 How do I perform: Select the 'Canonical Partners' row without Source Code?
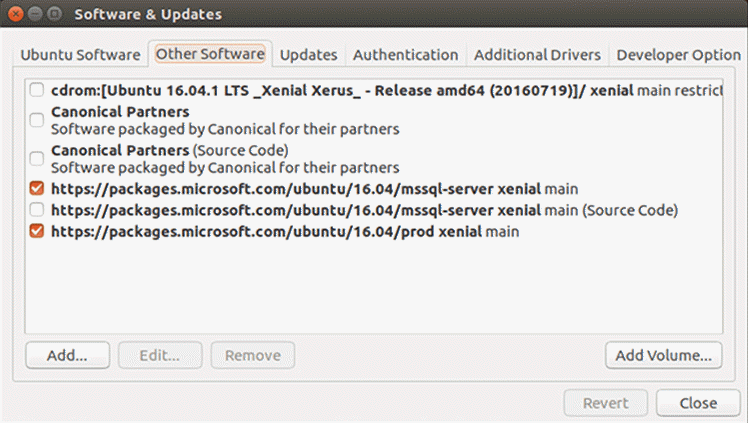tap(225, 120)
